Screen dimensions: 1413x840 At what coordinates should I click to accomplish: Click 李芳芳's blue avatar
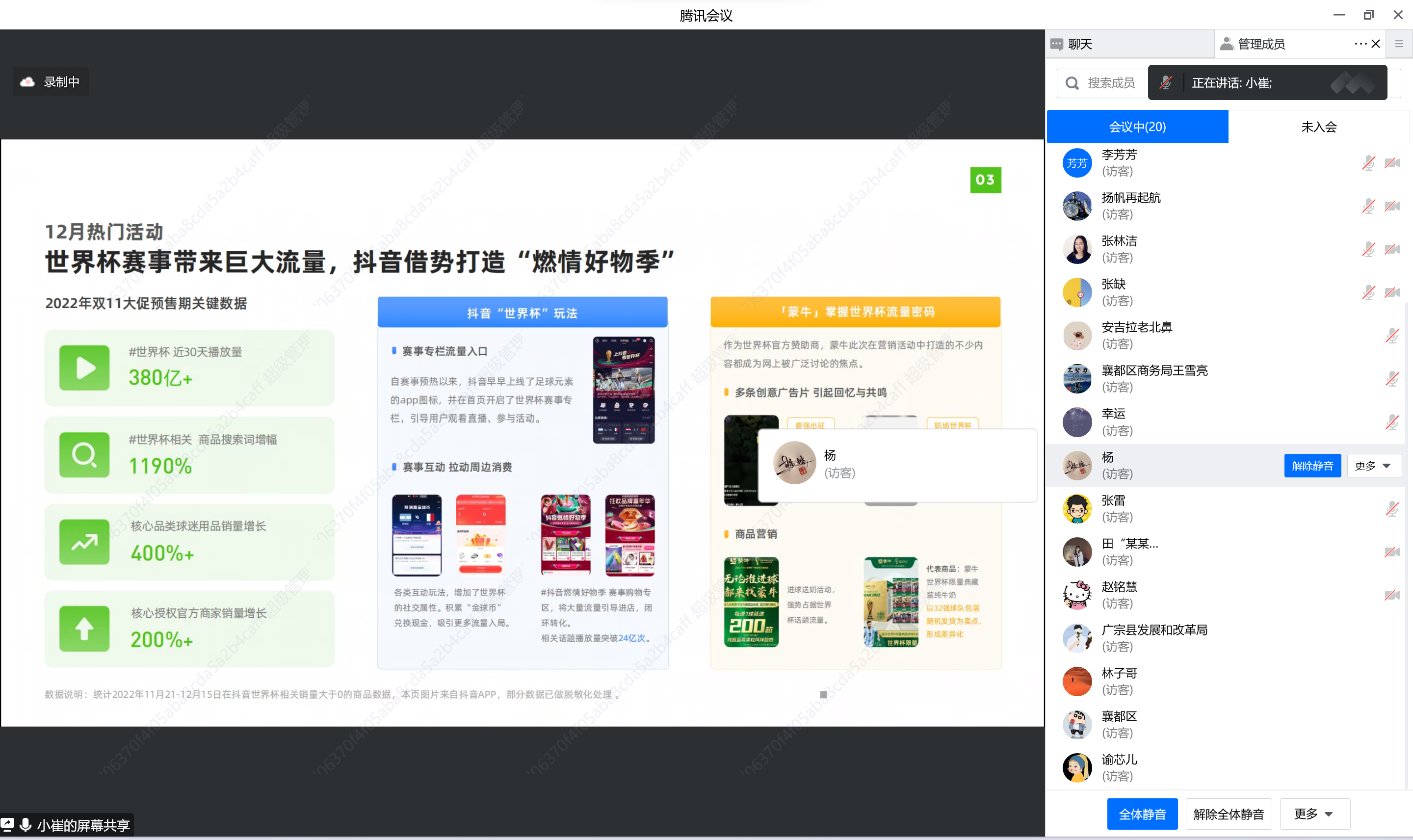pyautogui.click(x=1077, y=163)
